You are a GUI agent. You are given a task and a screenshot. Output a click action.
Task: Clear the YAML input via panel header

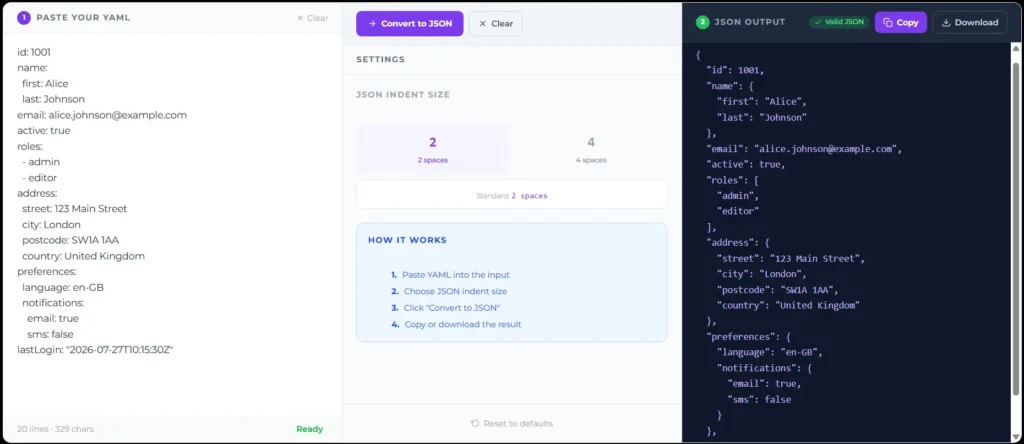313,18
